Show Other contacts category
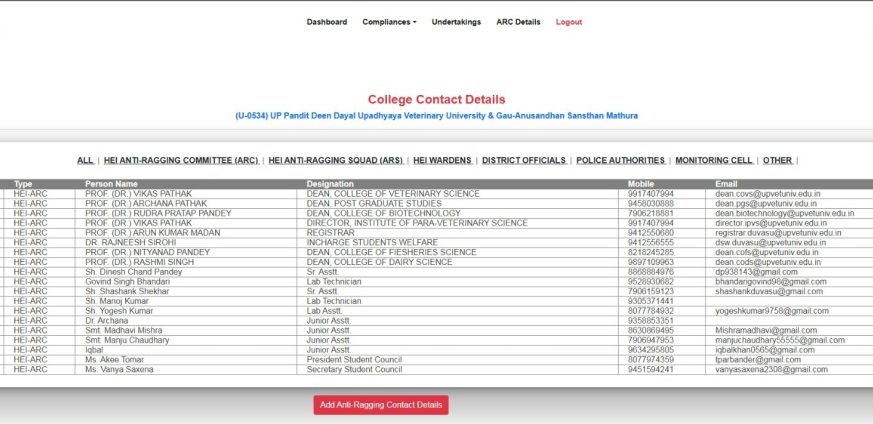 click(x=777, y=160)
